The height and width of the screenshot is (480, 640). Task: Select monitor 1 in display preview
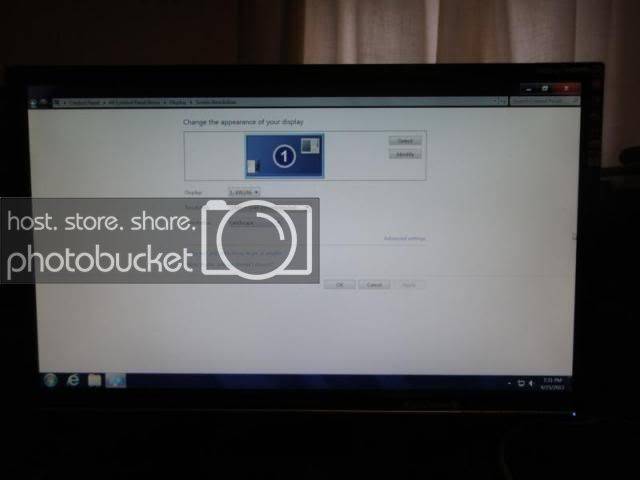click(284, 156)
